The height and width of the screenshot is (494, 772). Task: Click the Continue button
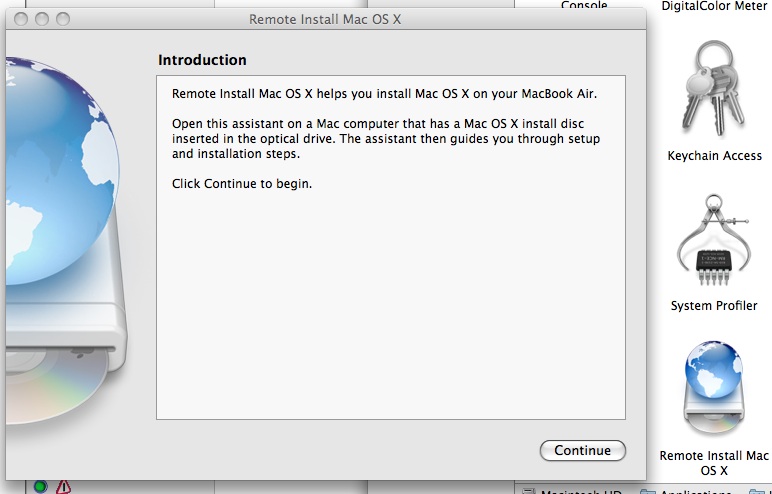pos(582,451)
